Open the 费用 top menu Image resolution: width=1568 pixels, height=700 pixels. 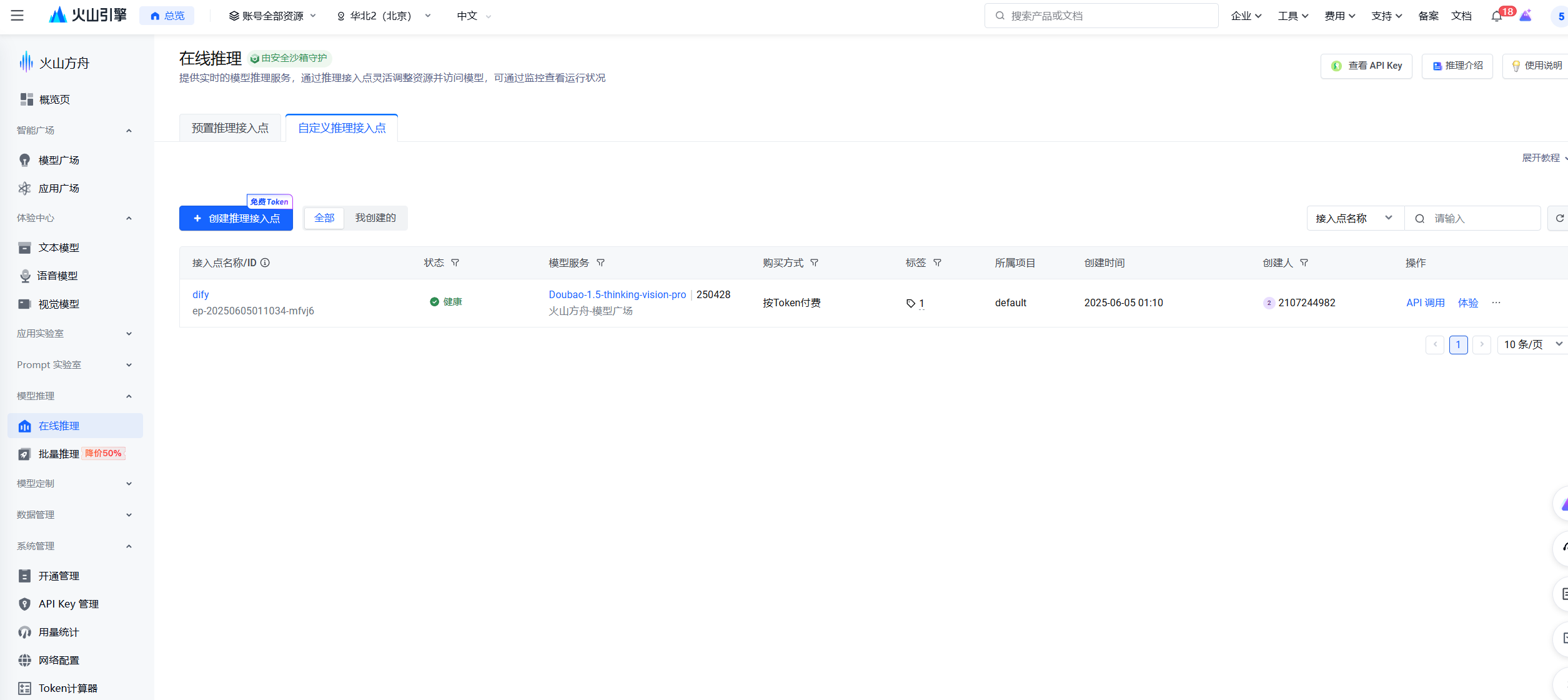pyautogui.click(x=1339, y=16)
